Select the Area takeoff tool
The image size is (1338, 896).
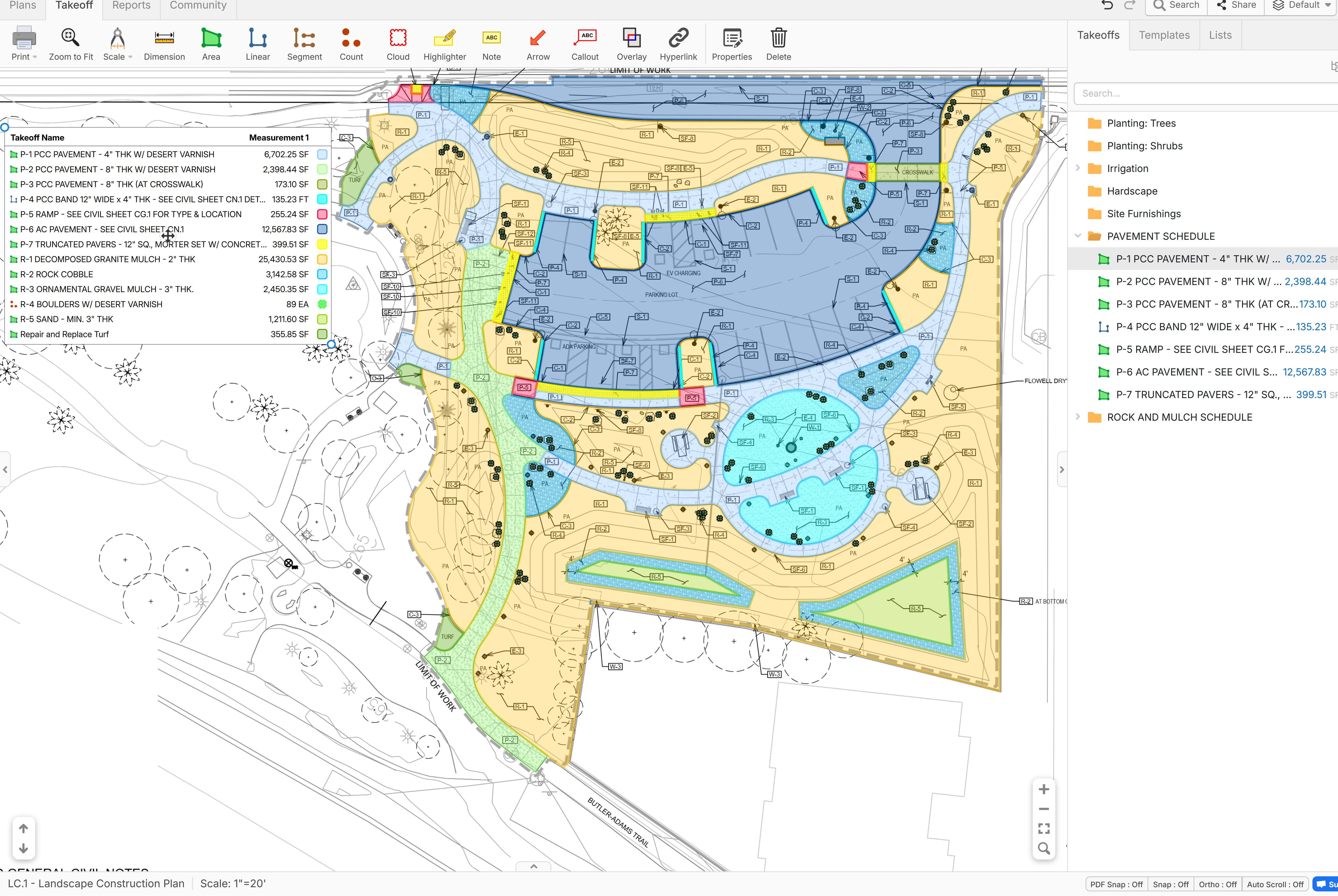tap(211, 44)
